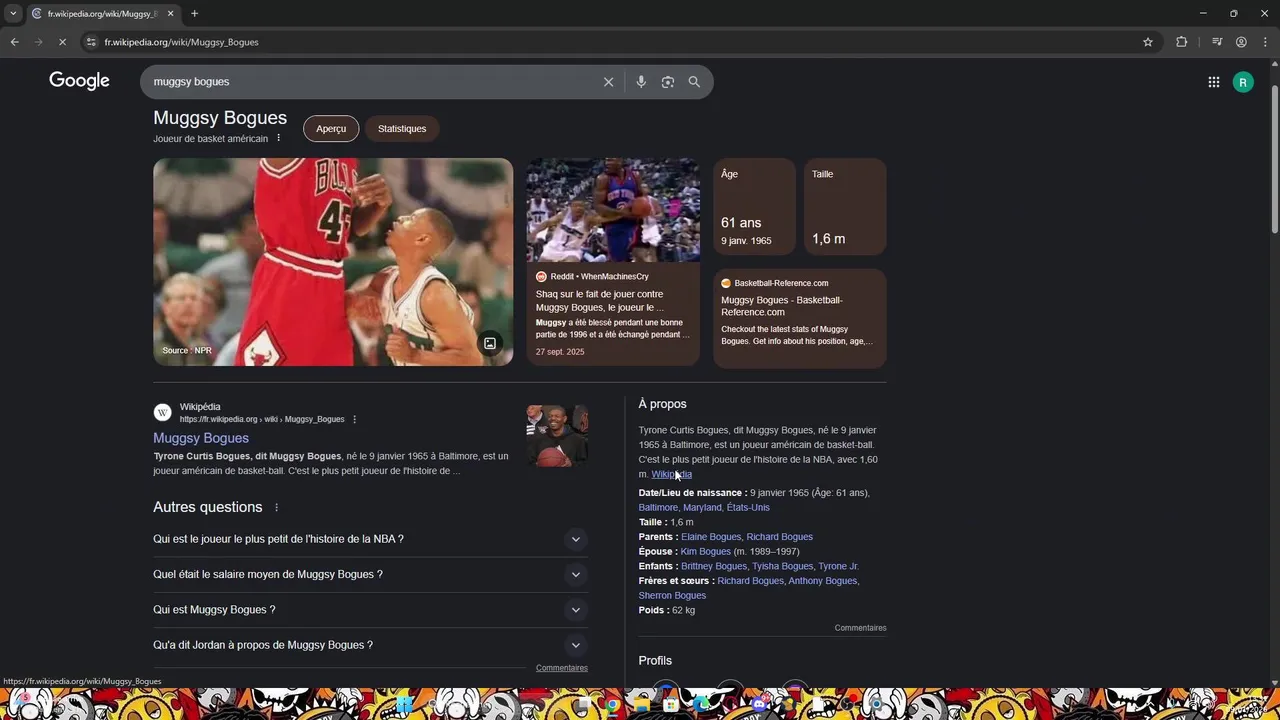1280x720 pixels.
Task: Open the Wikipedia result thumbnail image
Action: [557, 436]
